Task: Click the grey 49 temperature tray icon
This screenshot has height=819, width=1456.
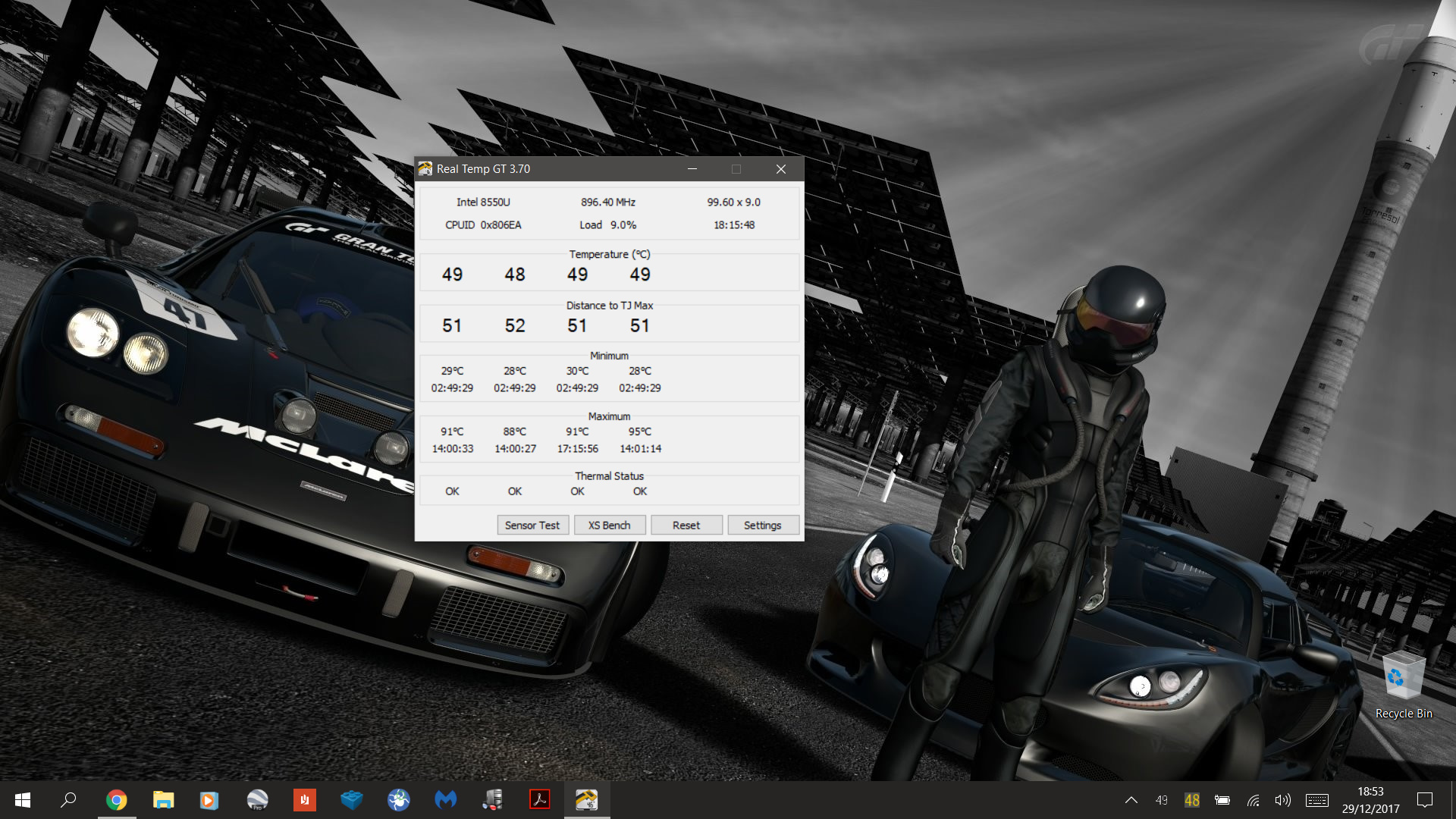Action: 1161,800
